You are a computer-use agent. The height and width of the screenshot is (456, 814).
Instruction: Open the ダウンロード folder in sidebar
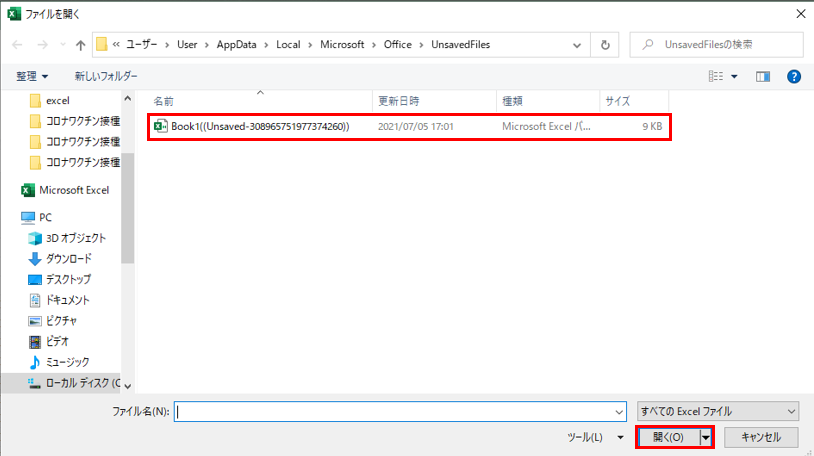point(68,258)
